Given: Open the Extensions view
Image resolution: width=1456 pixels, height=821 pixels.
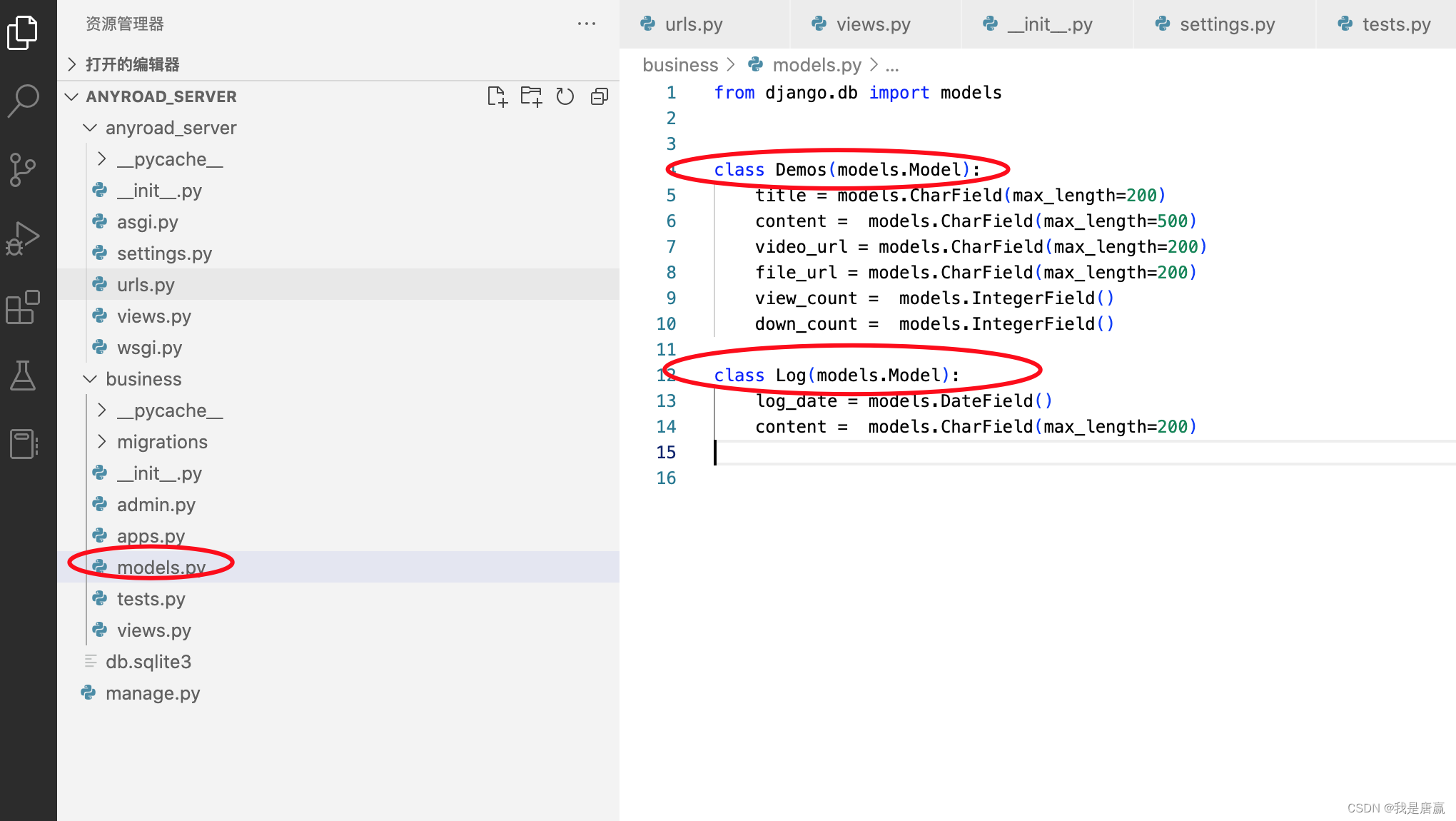Looking at the screenshot, I should 24,307.
